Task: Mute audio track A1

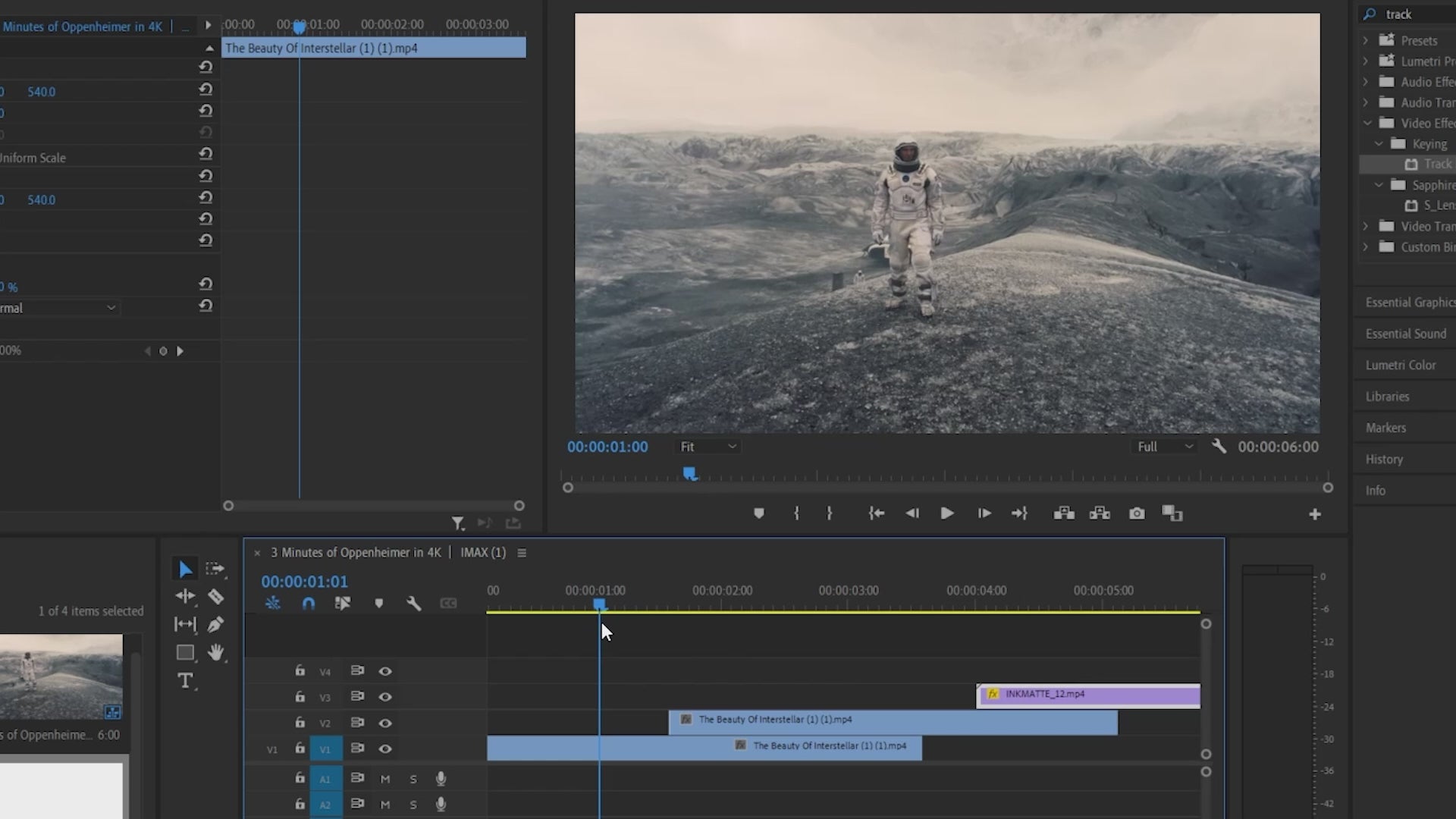Action: 385,779
